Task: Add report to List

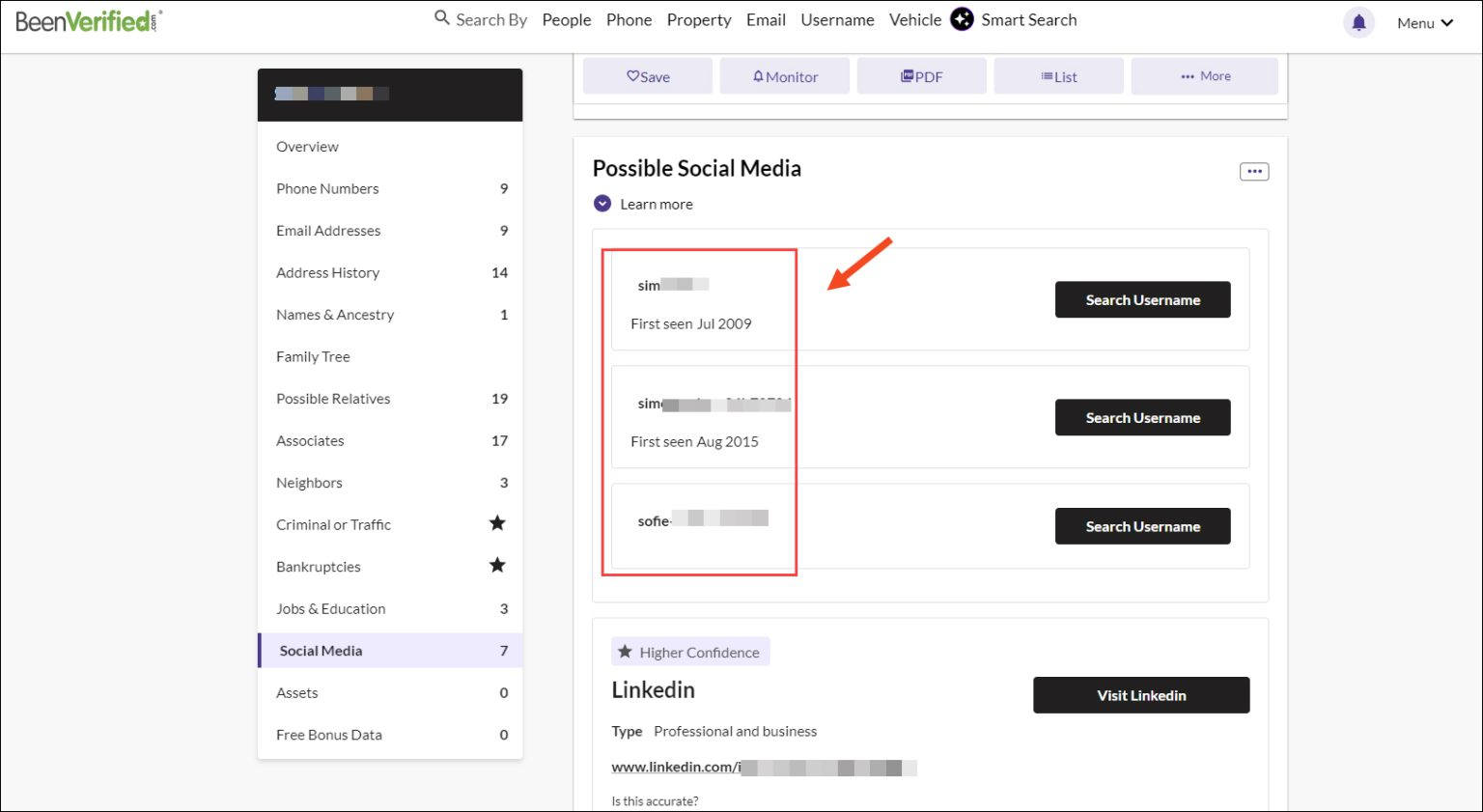Action: [x=1059, y=76]
